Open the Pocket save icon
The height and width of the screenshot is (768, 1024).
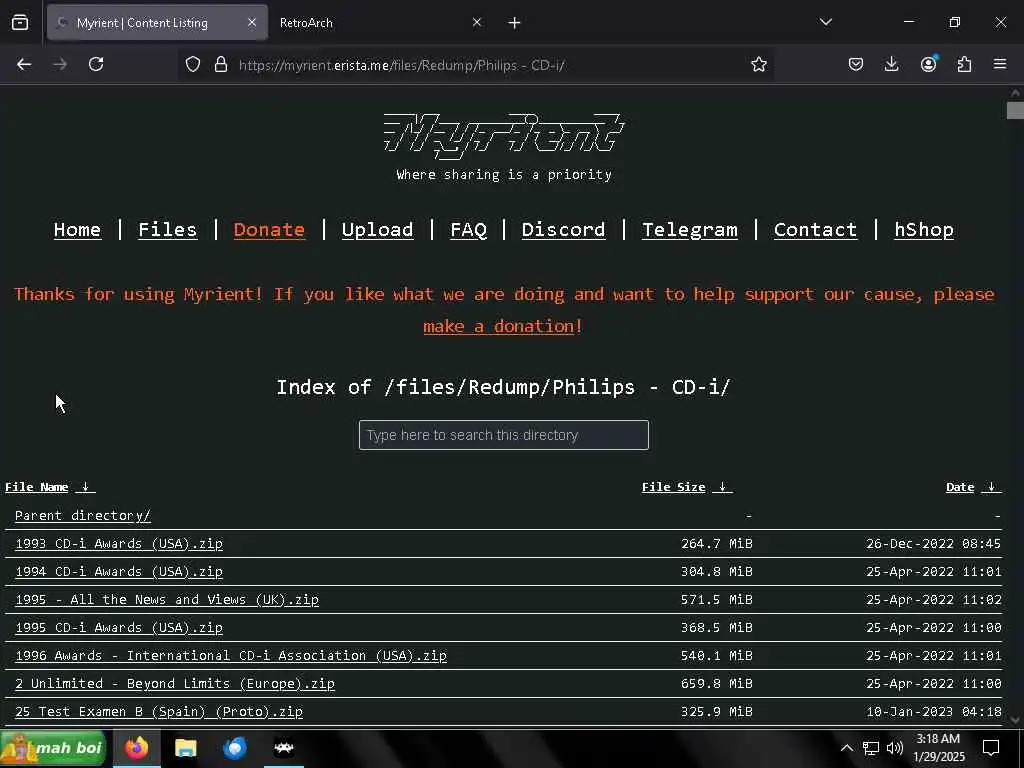tap(856, 64)
